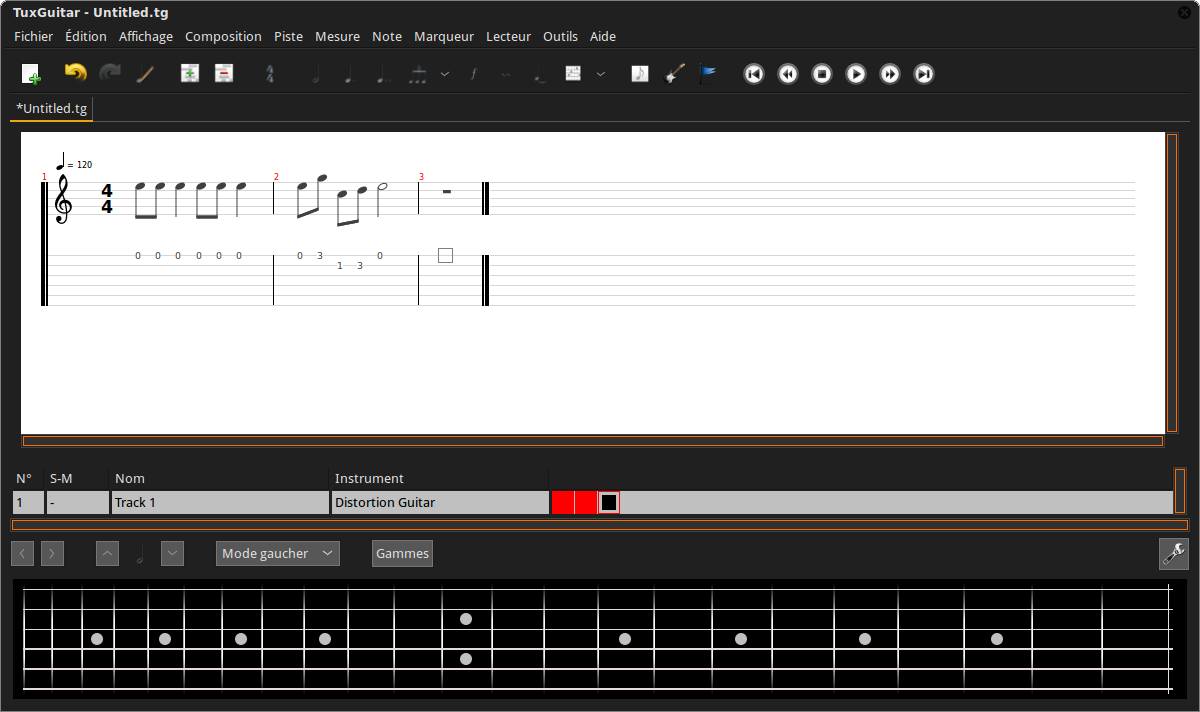This screenshot has height=712, width=1200.
Task: Open the tuplet division dropdown arrow
Action: pos(445,74)
